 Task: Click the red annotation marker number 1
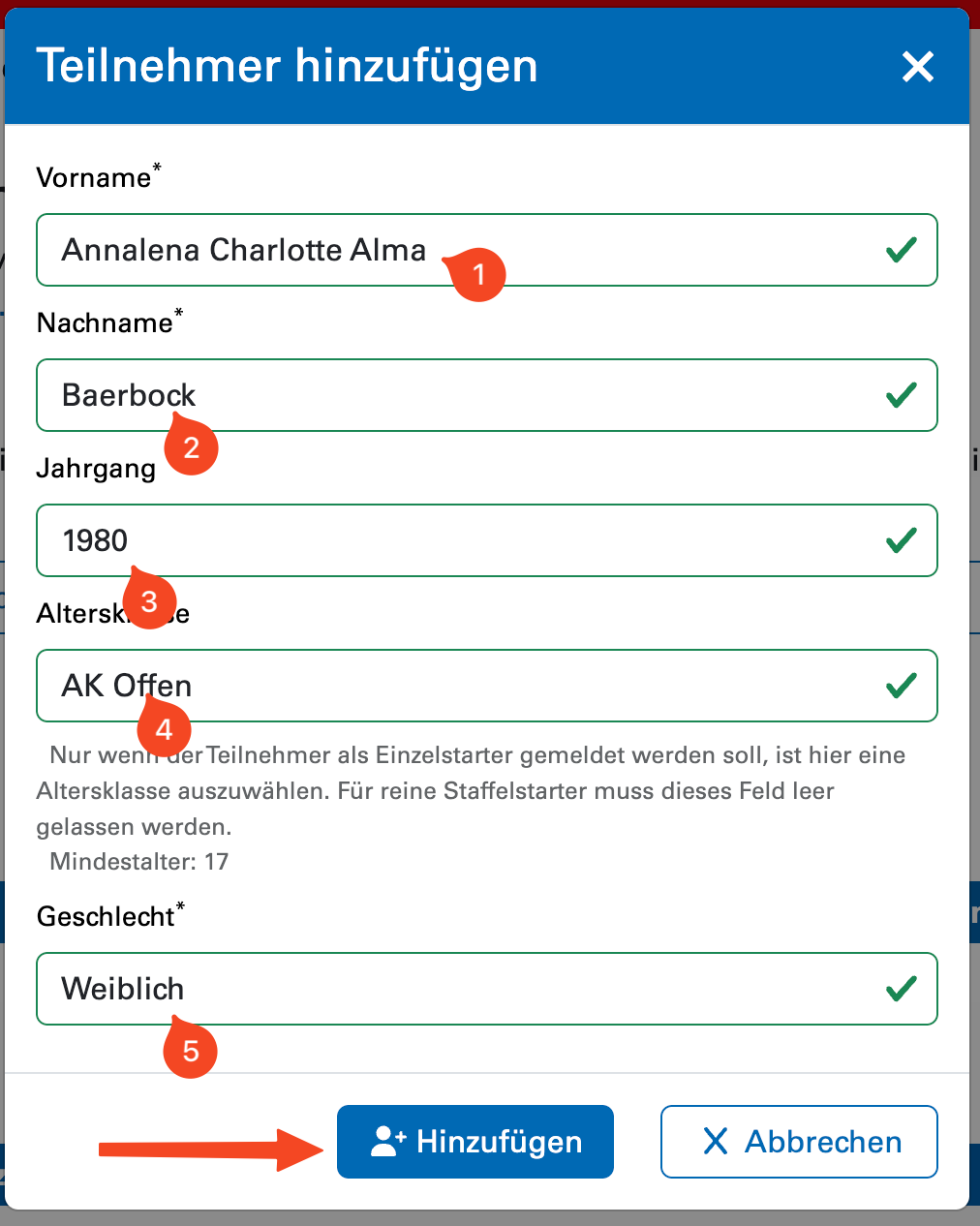tap(478, 275)
